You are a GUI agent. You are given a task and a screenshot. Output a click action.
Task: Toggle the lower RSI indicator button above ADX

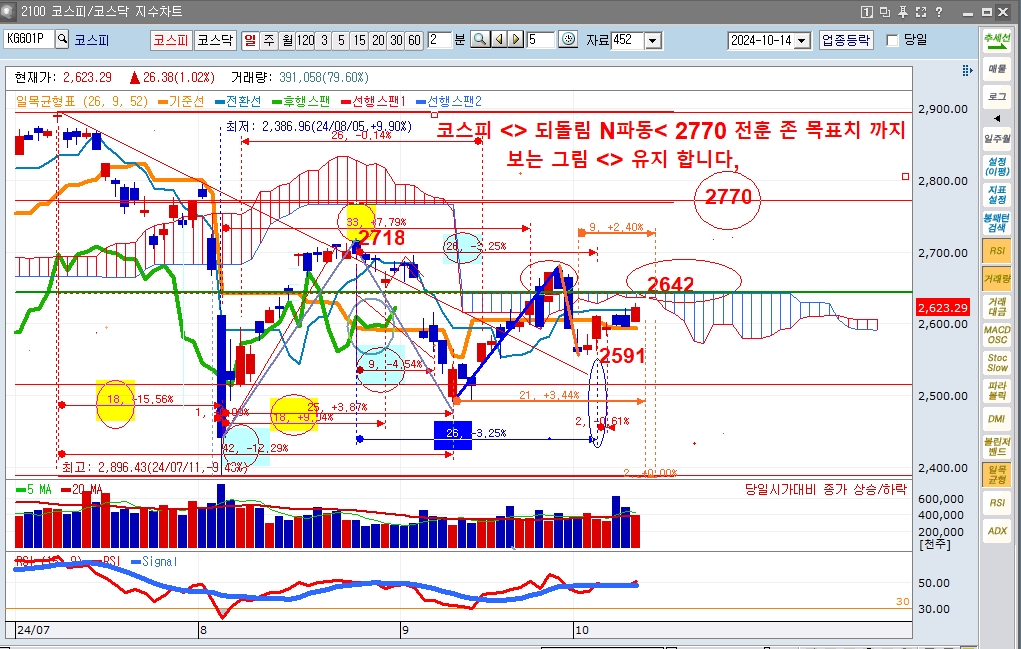point(997,503)
